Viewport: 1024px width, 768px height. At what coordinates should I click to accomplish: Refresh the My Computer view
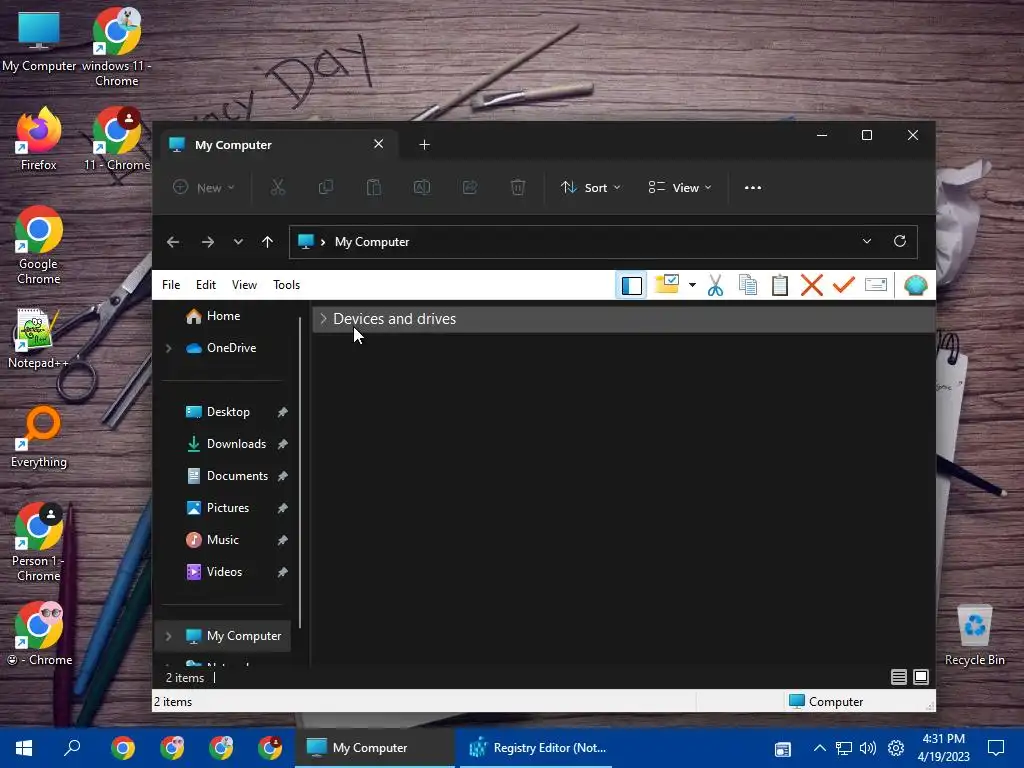tap(900, 241)
